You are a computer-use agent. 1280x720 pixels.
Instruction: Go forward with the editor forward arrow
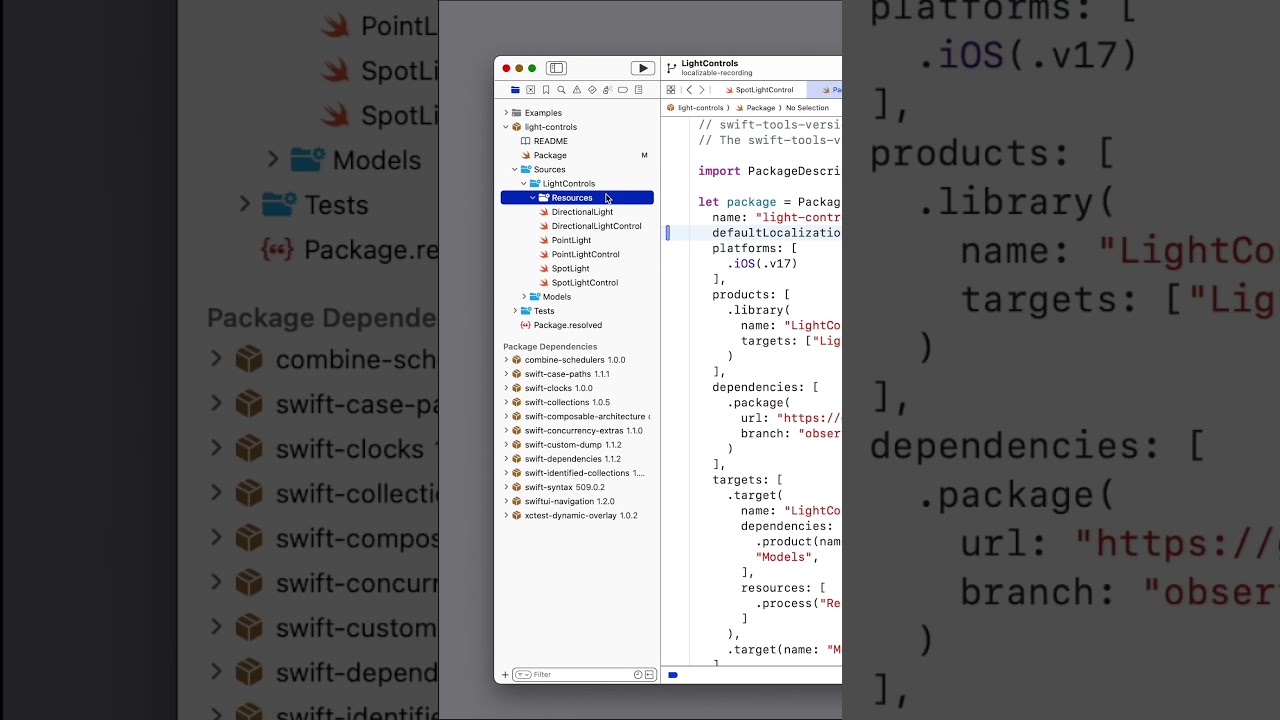tap(702, 90)
